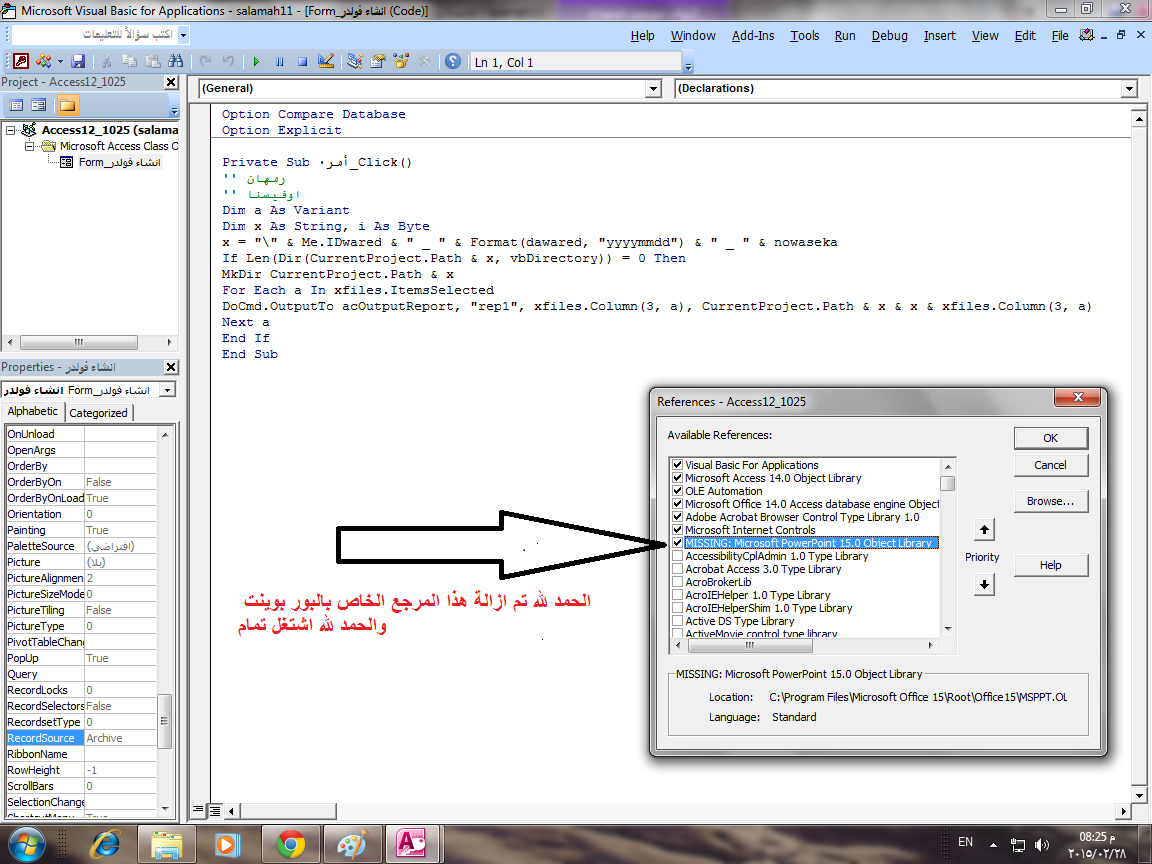Move reference priority up with arrow button
This screenshot has height=864, width=1152.
(984, 530)
